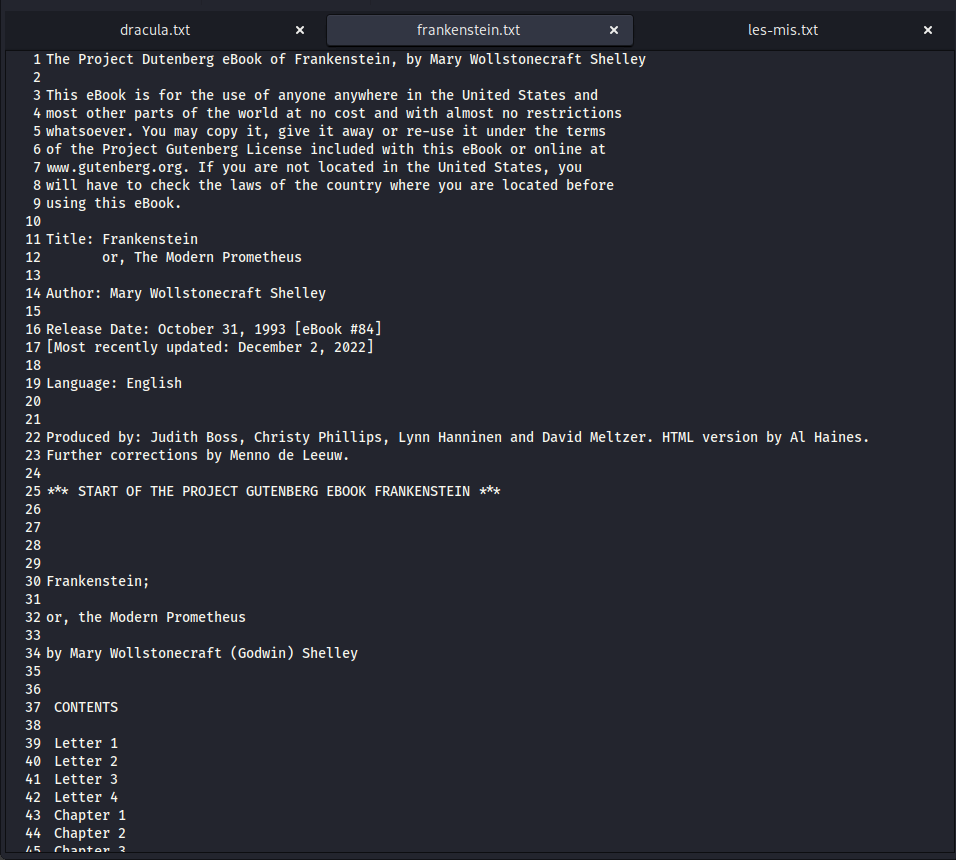
Task: Place cursor on the Title: Frankenstein line
Action: tap(122, 239)
